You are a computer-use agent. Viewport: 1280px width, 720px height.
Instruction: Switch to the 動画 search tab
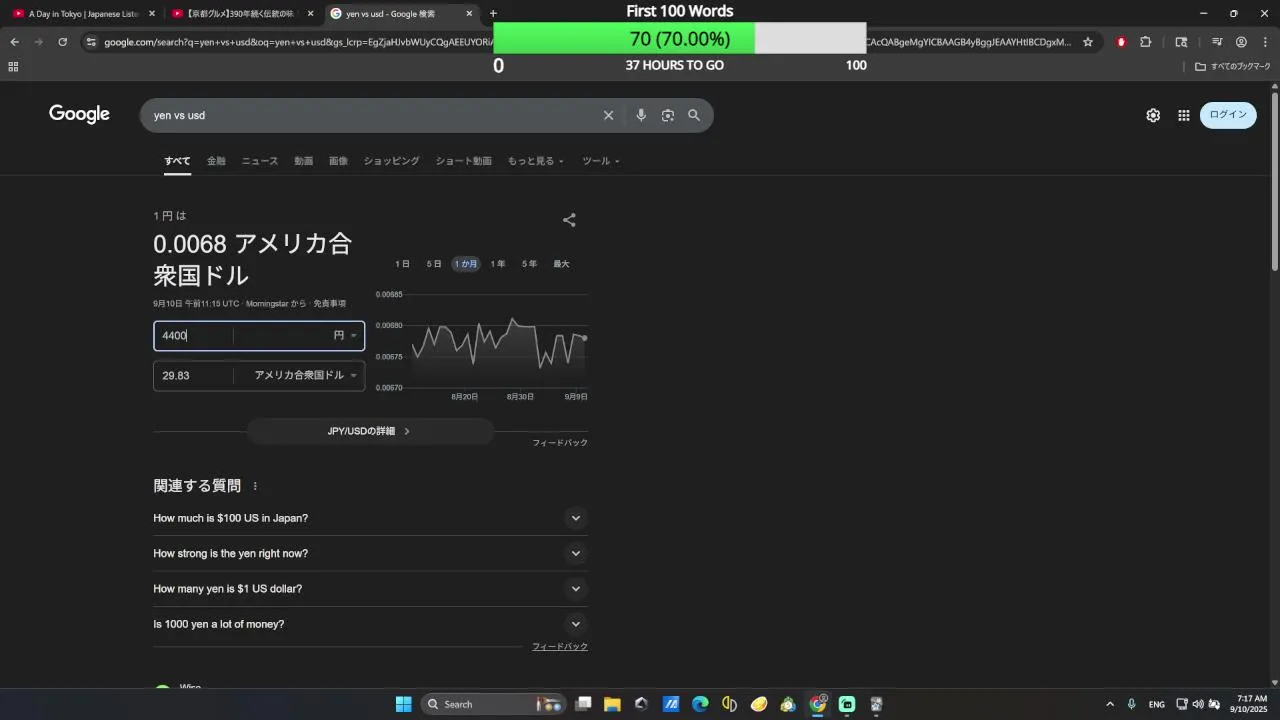(303, 161)
